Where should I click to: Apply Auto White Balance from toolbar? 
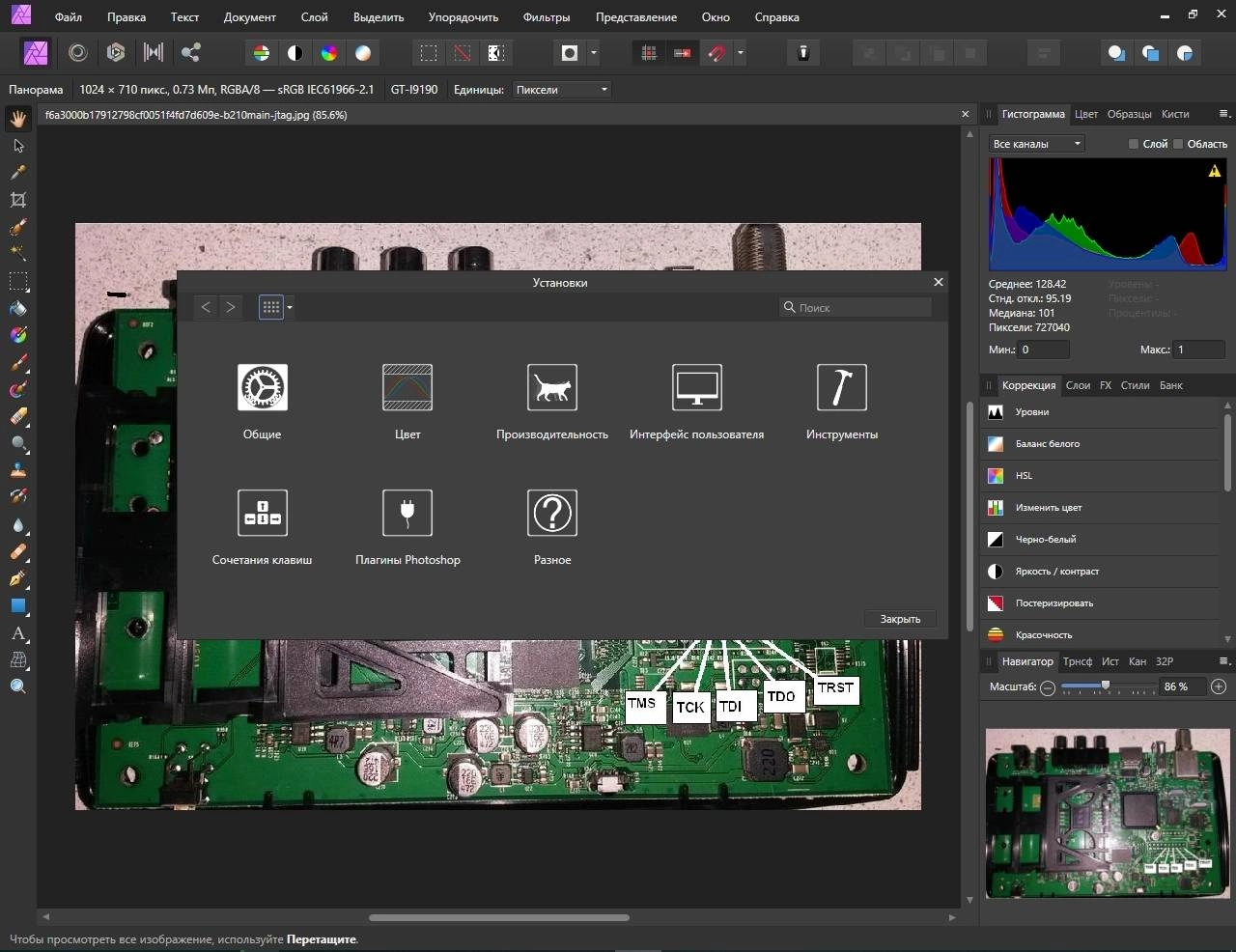point(363,53)
